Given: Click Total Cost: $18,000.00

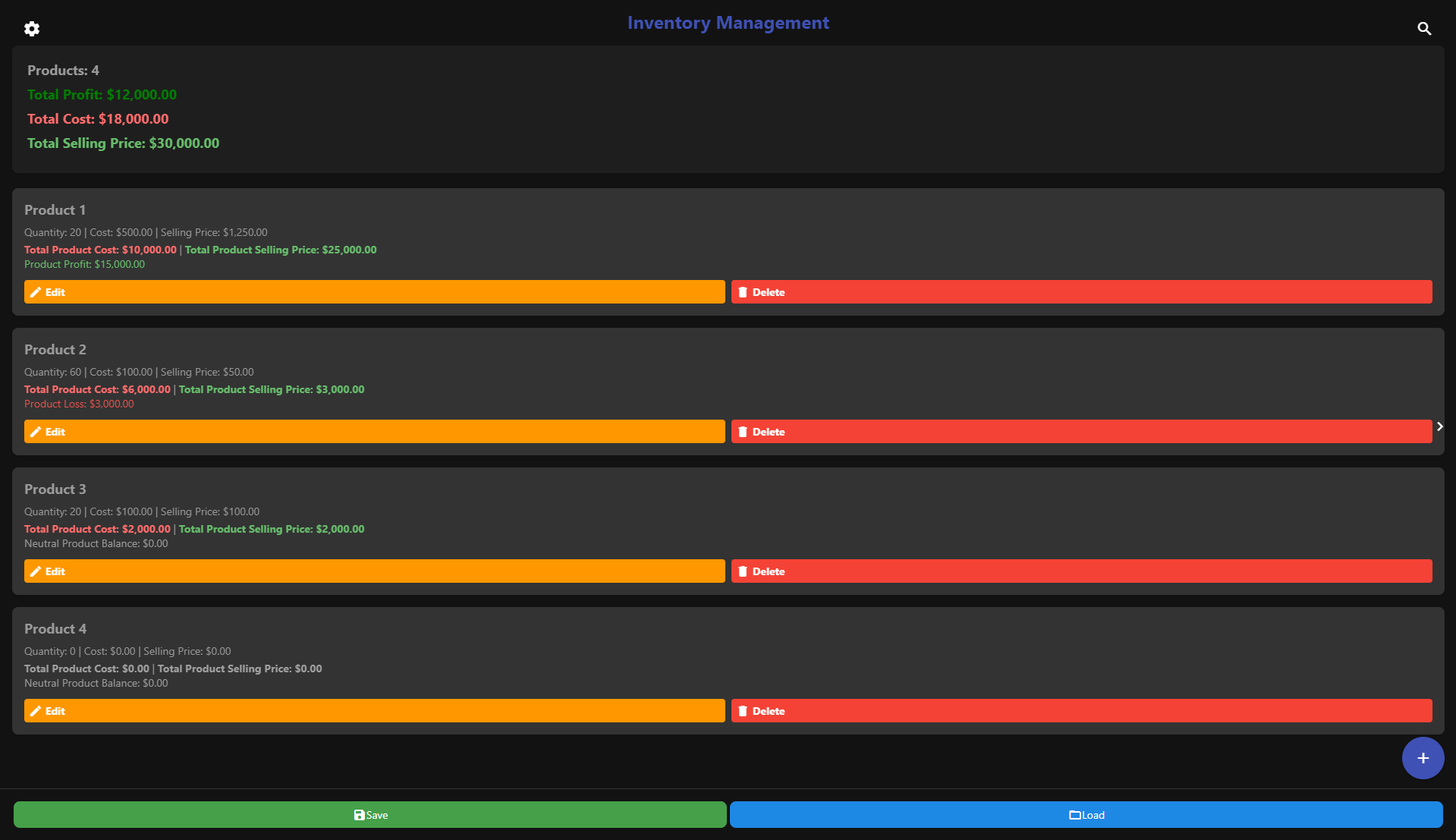Looking at the screenshot, I should (x=98, y=119).
